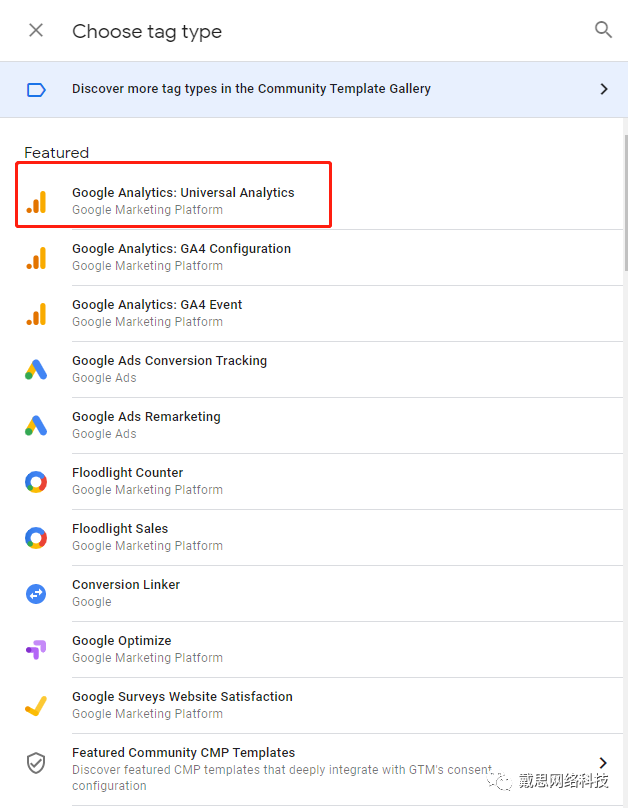The image size is (628, 808).
Task: Click the Floodlight Counter ring icon
Action: 36,482
